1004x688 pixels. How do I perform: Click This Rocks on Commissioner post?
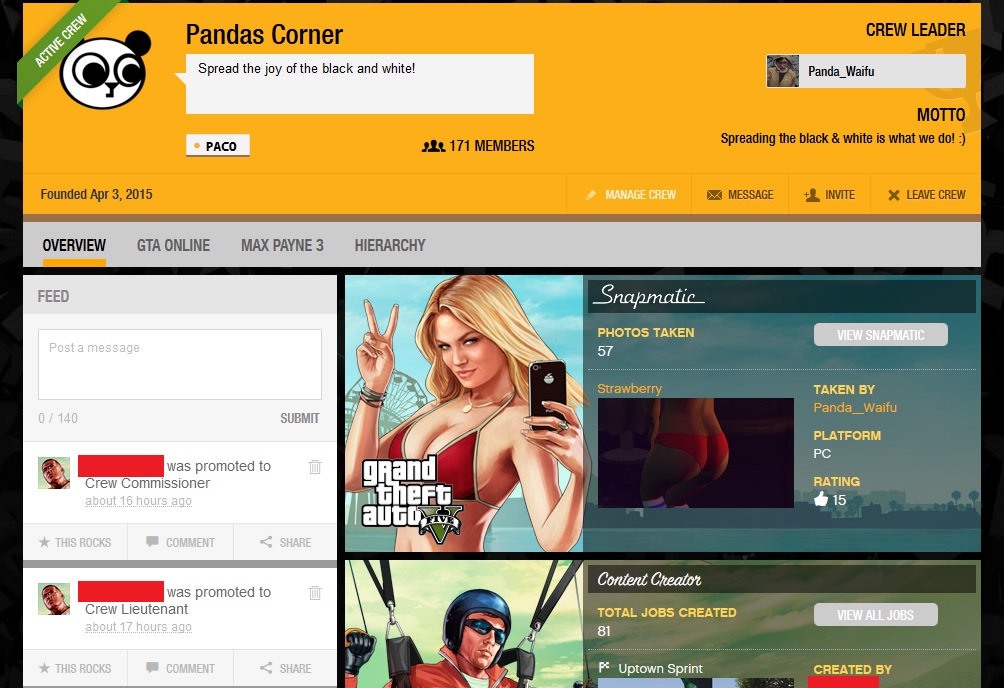coord(76,542)
